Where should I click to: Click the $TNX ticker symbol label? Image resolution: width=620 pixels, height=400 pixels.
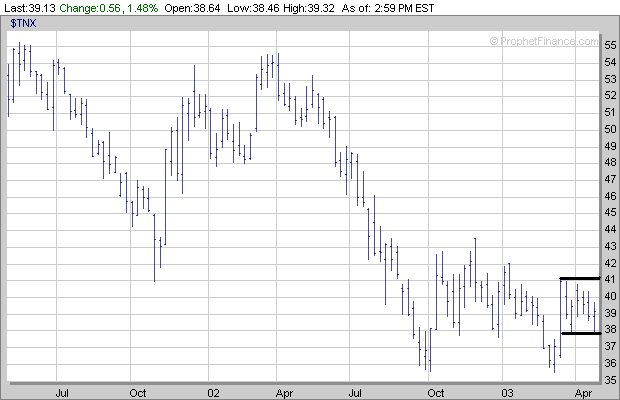pos(23,23)
